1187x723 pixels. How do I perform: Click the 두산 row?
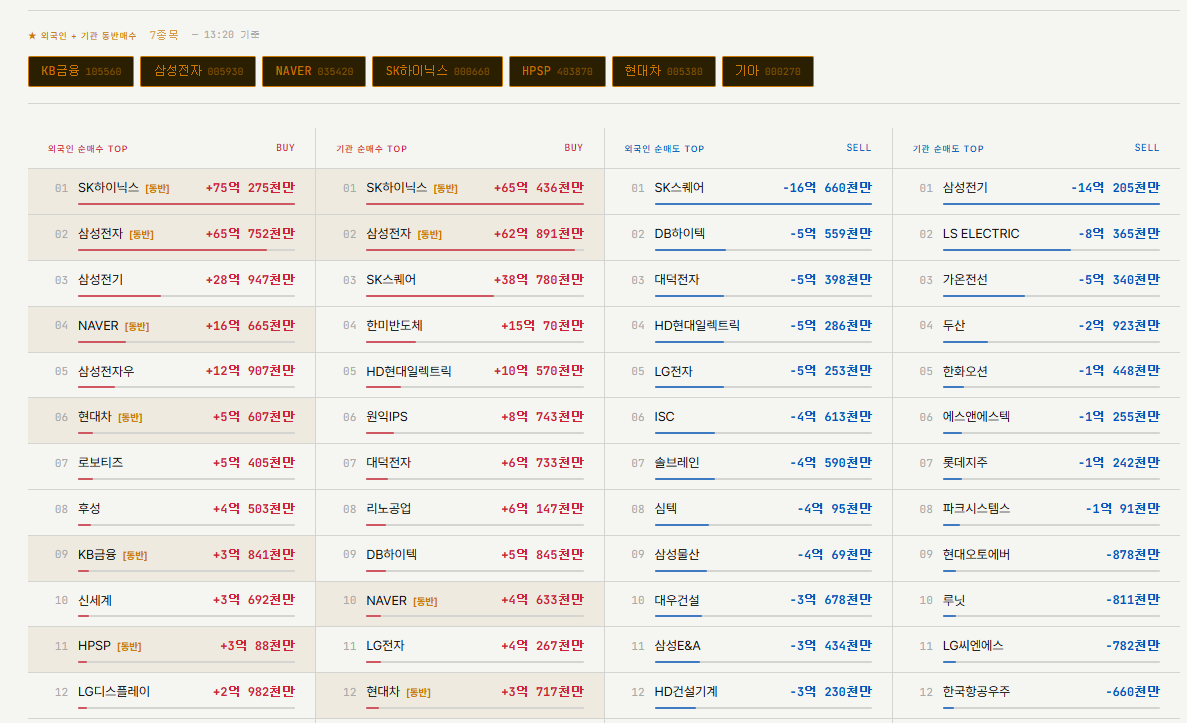[1036, 329]
